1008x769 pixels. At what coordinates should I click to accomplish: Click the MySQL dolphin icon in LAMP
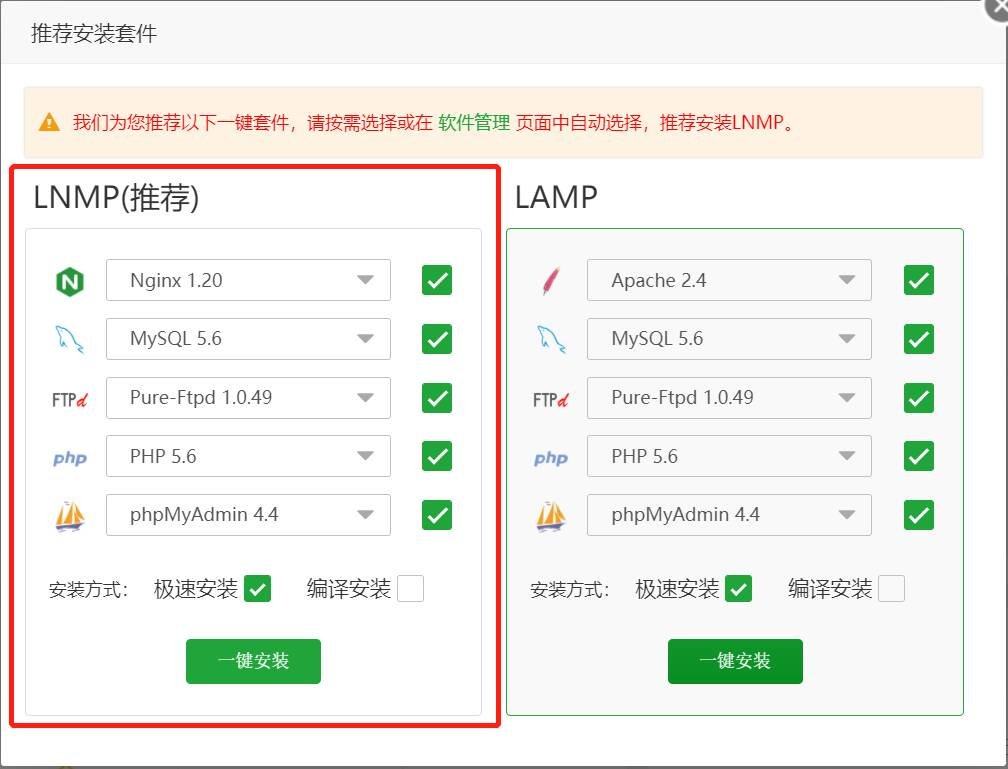click(551, 339)
